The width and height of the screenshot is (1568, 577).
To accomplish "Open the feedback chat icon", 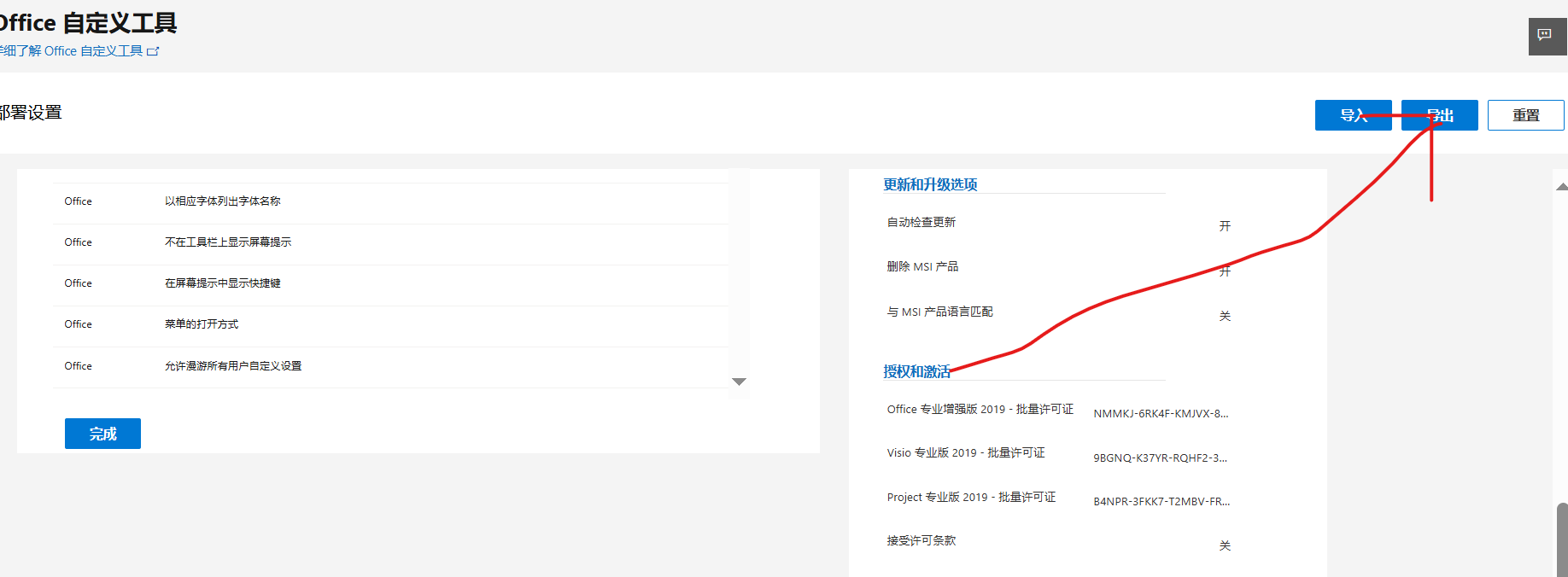I will coord(1547,36).
